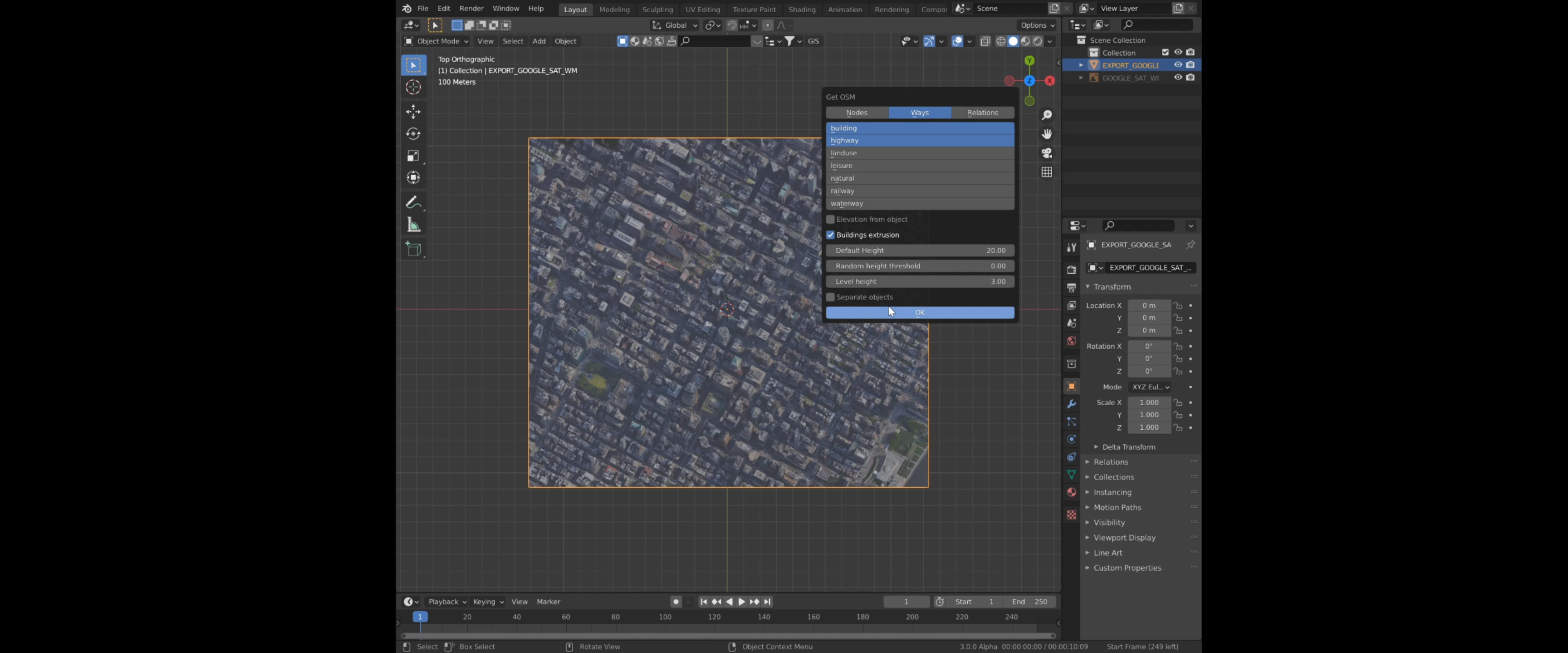
Task: Select the Move tool
Action: [413, 111]
